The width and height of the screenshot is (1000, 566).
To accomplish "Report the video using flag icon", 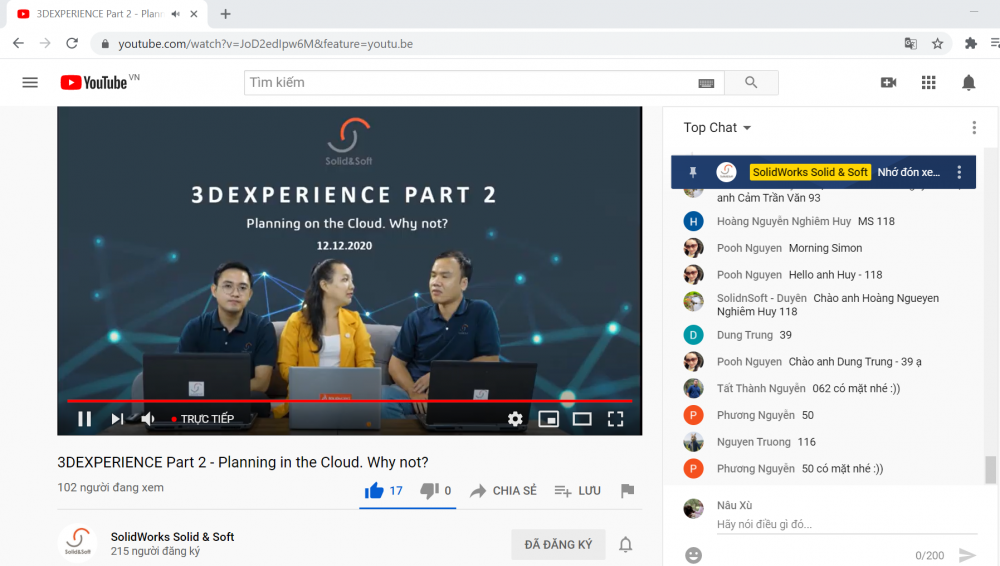I will pyautogui.click(x=628, y=490).
